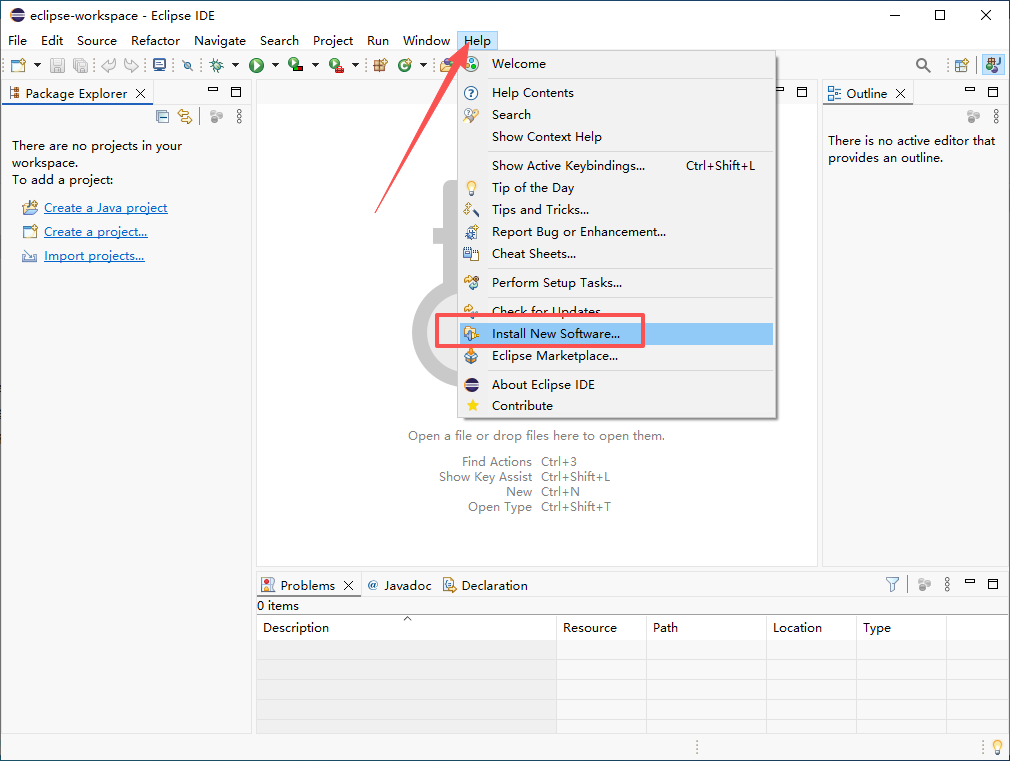Expand the External Tools dropdown arrow

pyautogui.click(x=355, y=65)
